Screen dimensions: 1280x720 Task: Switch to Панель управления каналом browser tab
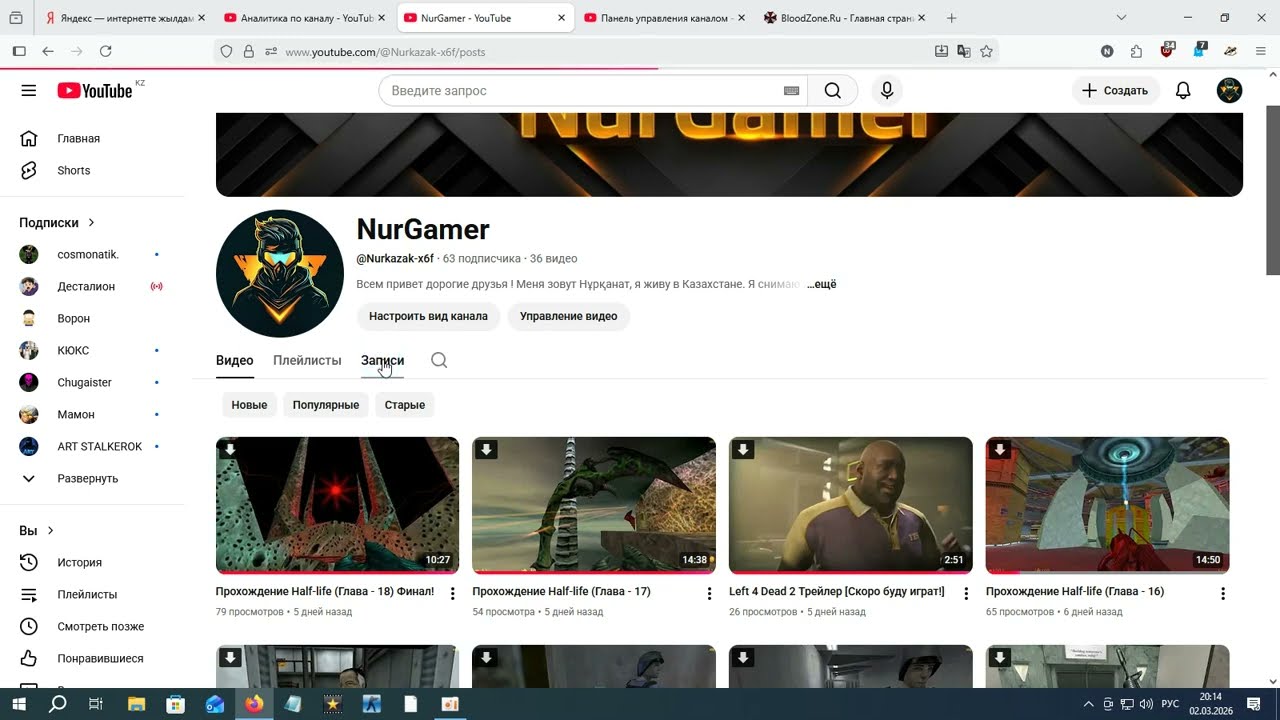[664, 18]
